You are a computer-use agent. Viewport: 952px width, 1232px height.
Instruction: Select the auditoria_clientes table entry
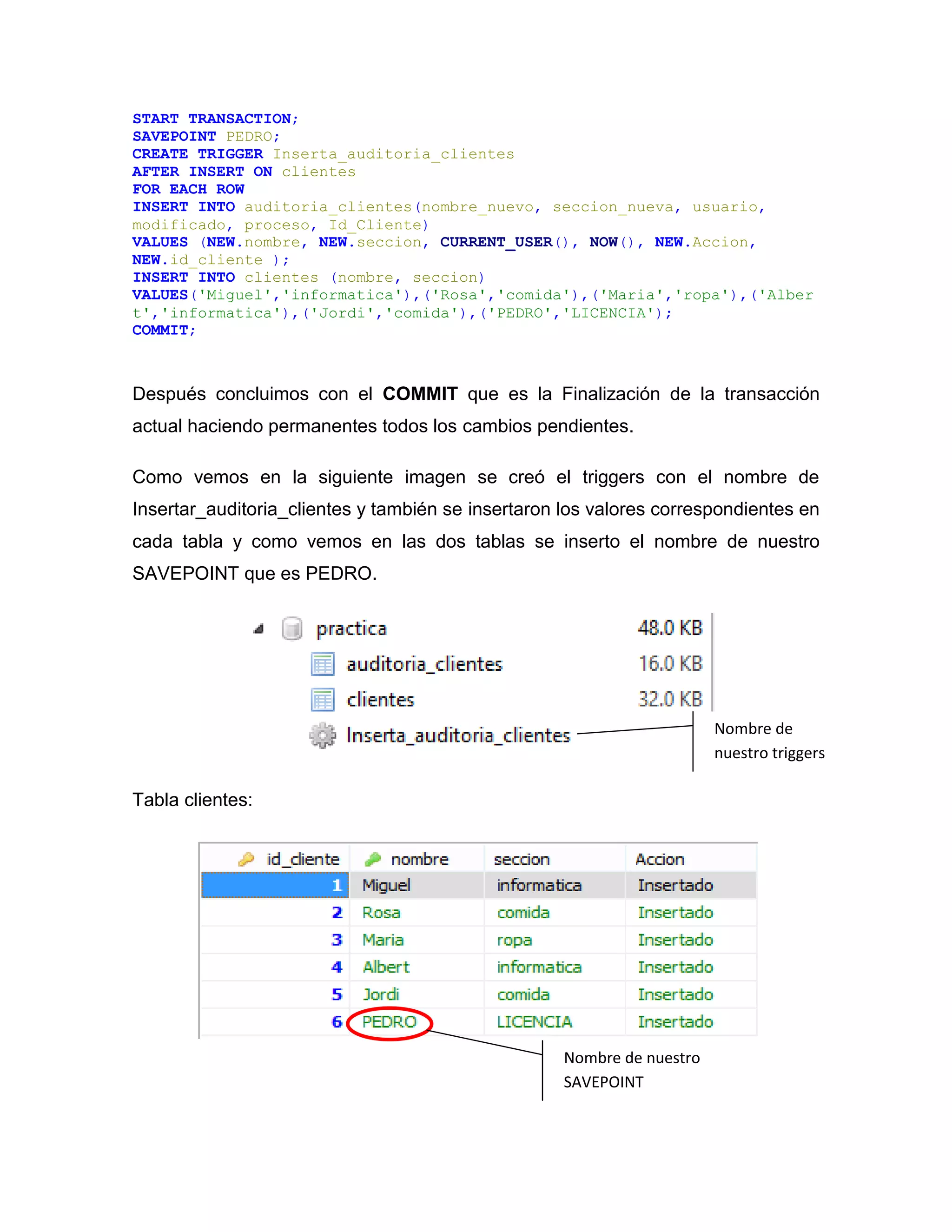tap(425, 664)
